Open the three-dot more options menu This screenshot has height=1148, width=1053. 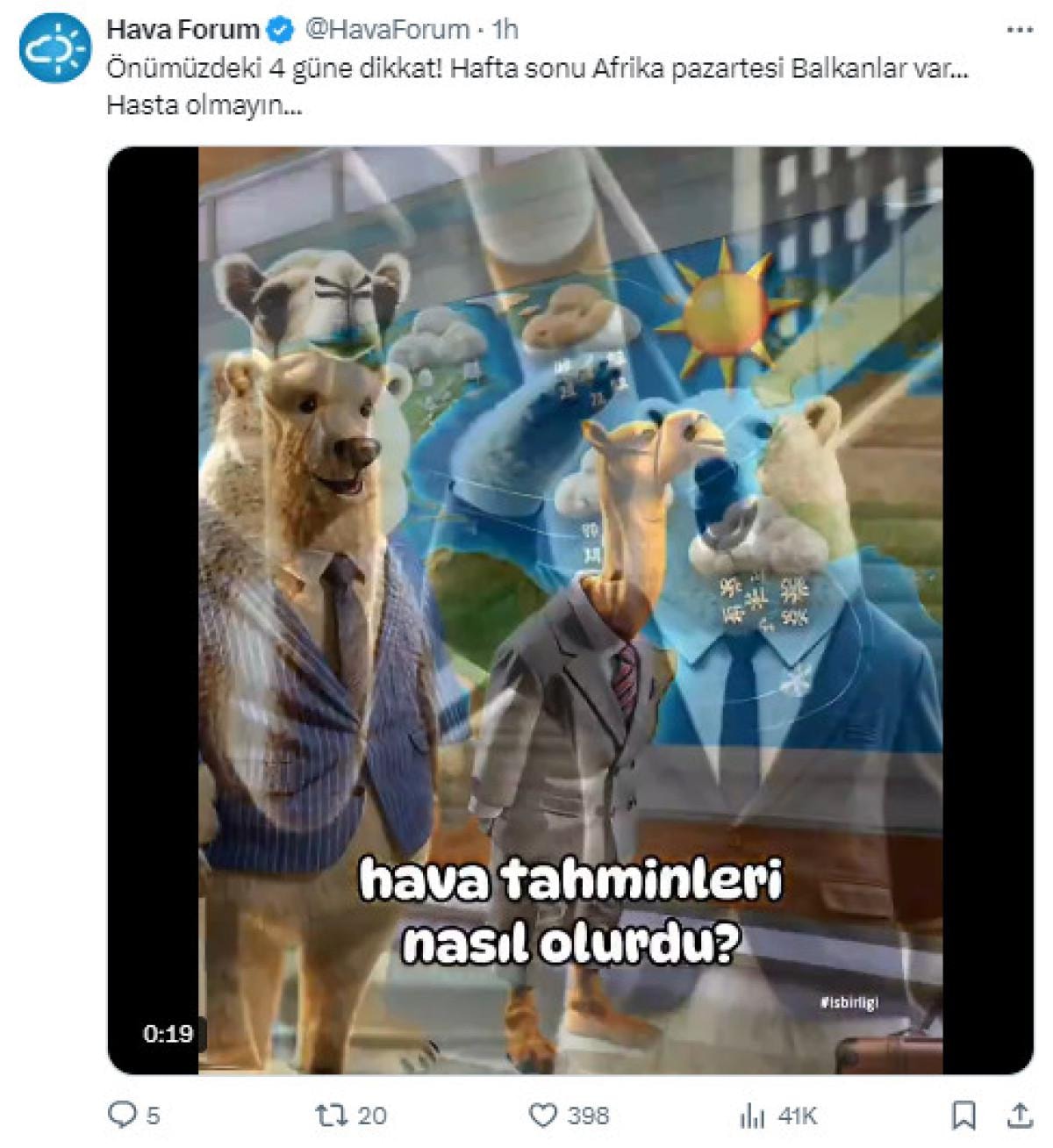point(1019,30)
